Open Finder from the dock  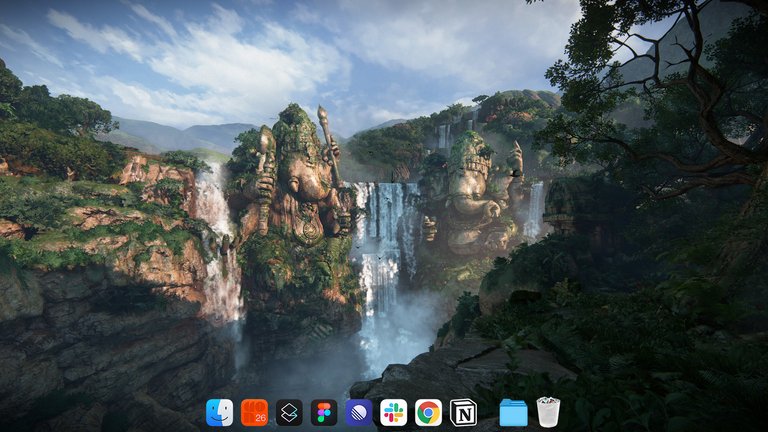coord(219,412)
